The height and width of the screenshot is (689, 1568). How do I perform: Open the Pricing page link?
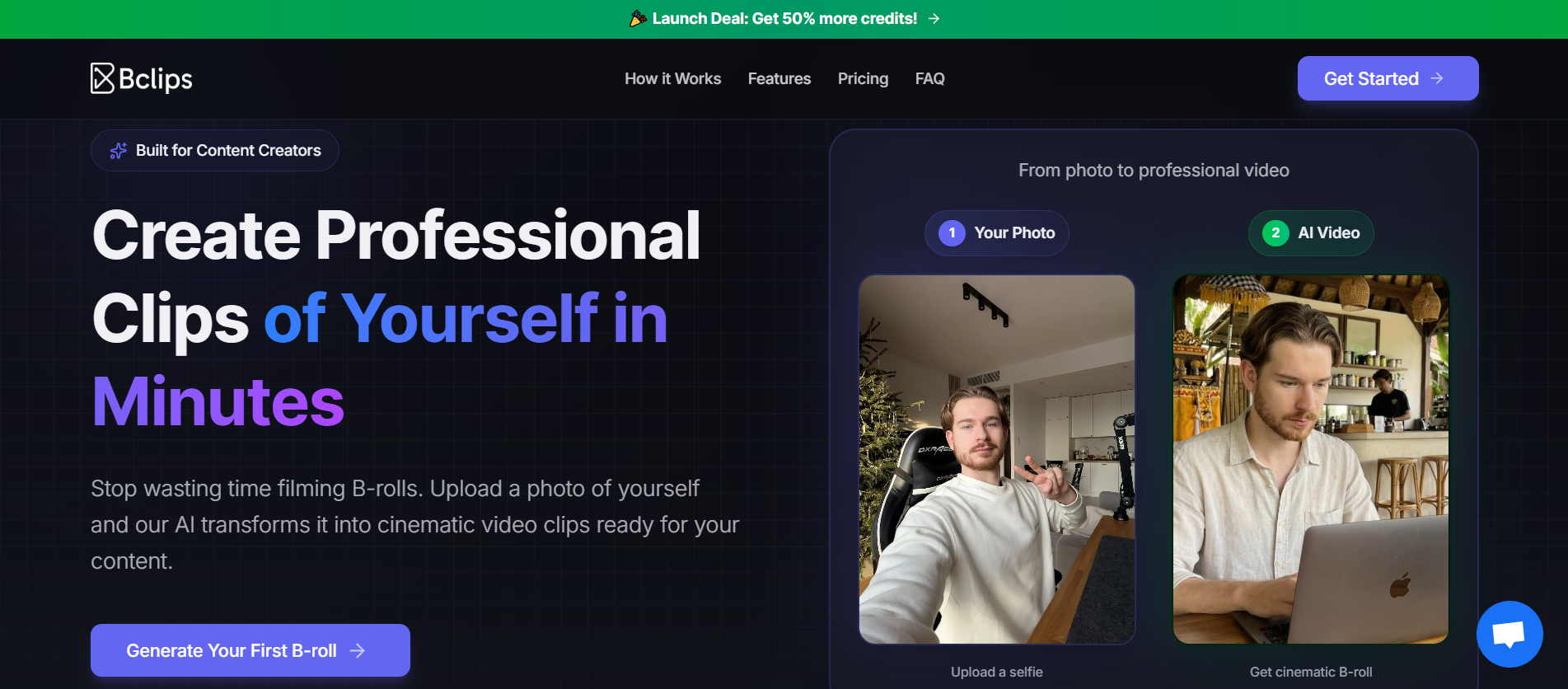(x=863, y=78)
